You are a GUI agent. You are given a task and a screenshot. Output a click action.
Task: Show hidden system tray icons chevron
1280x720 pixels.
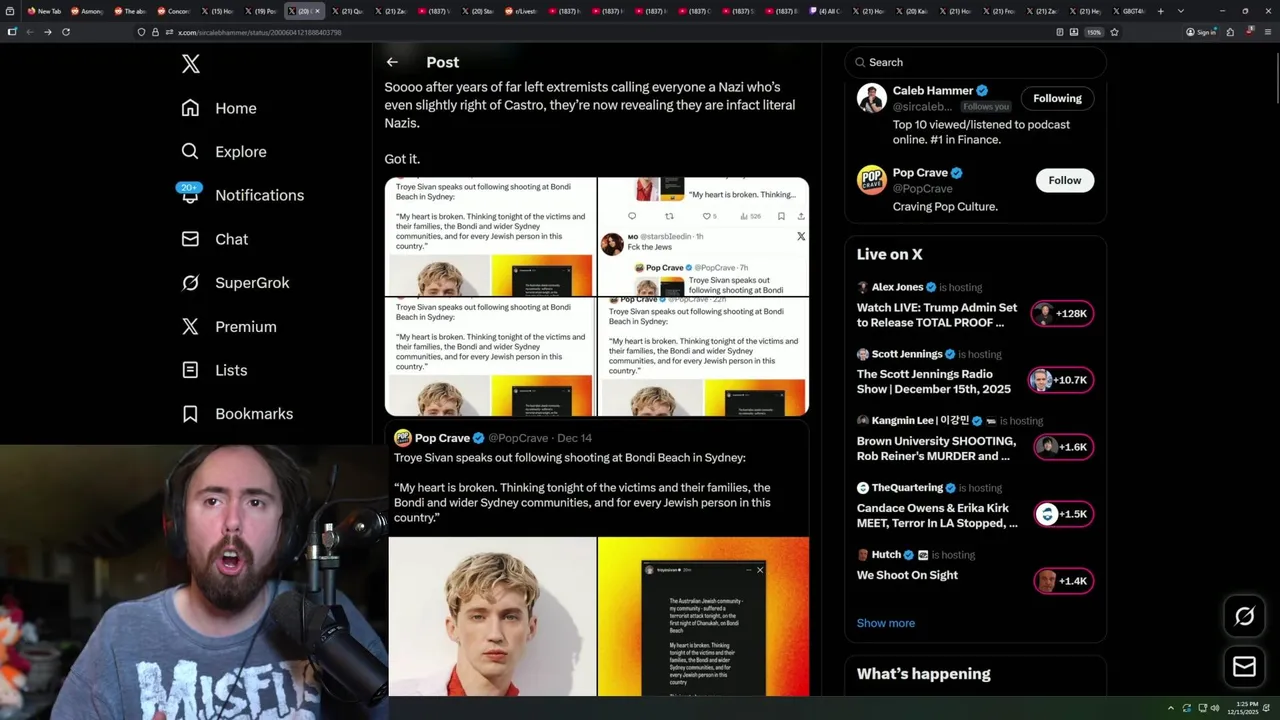1170,708
